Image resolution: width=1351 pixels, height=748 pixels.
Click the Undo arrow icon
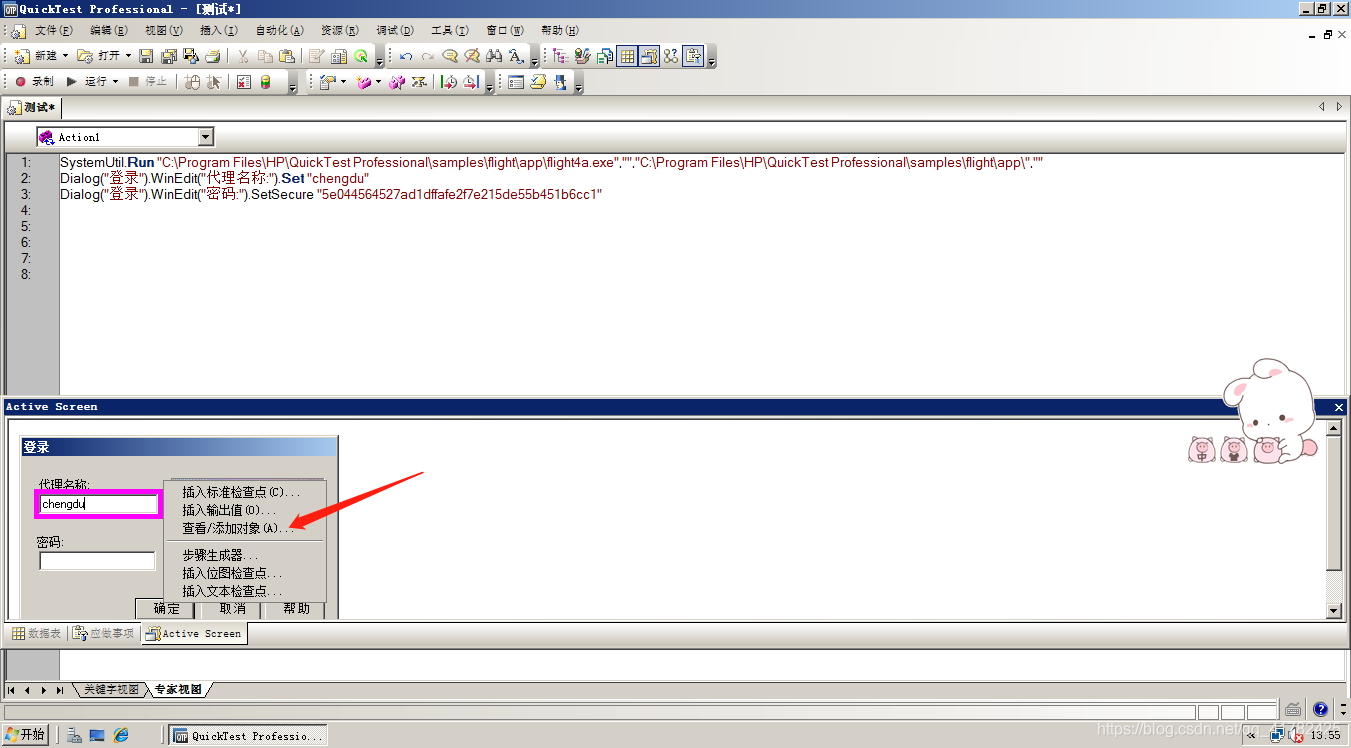click(x=406, y=56)
